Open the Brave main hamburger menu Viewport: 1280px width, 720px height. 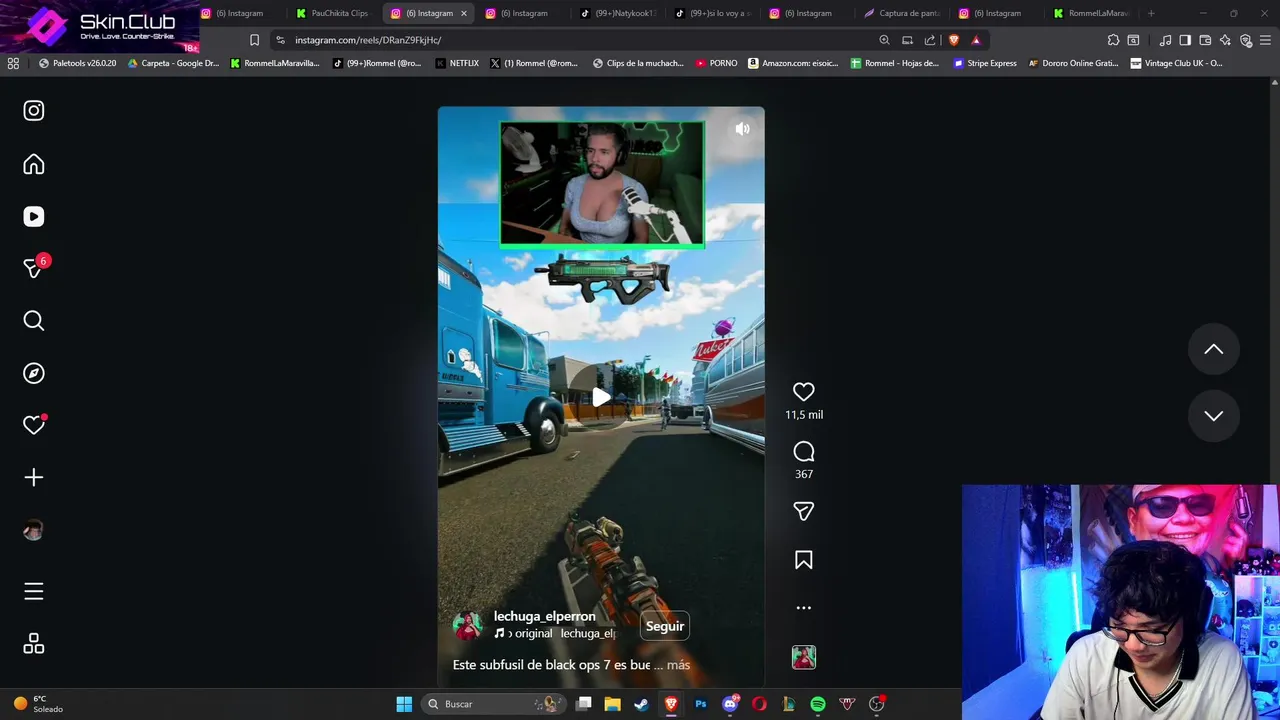click(x=1266, y=40)
